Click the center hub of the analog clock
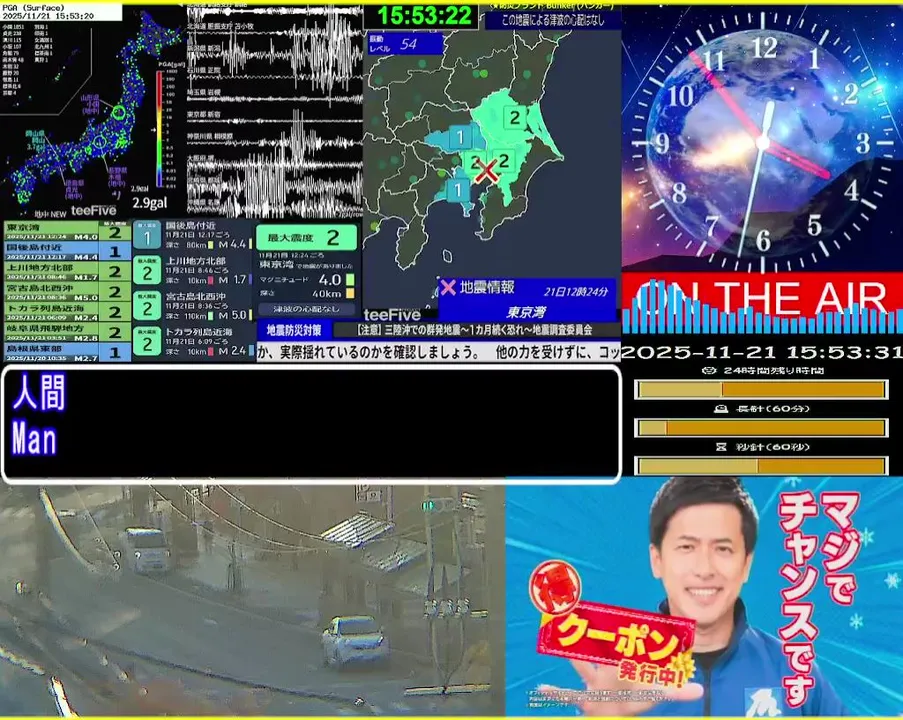Viewport: 903px width, 720px height. (x=763, y=142)
